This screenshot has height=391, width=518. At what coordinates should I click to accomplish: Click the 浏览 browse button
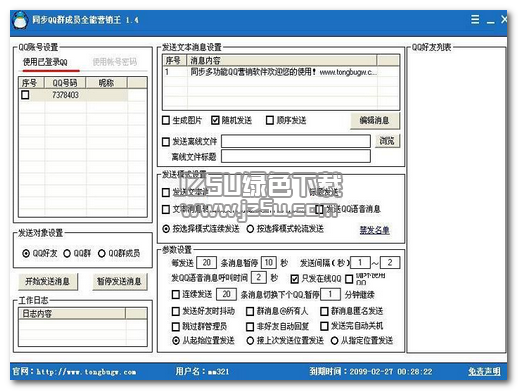(x=387, y=141)
